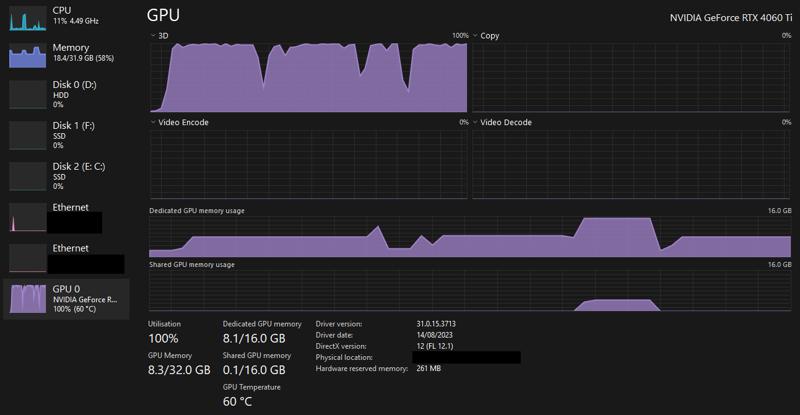Open the Video Encode engine dropdown
The width and height of the screenshot is (800, 415).
tap(179, 123)
